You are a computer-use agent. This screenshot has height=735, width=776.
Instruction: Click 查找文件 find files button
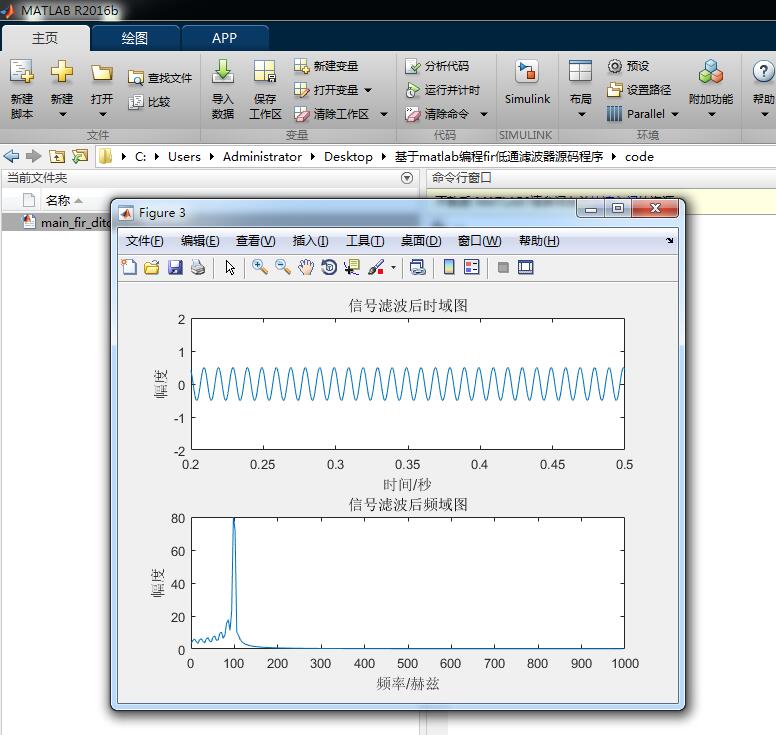(160, 78)
